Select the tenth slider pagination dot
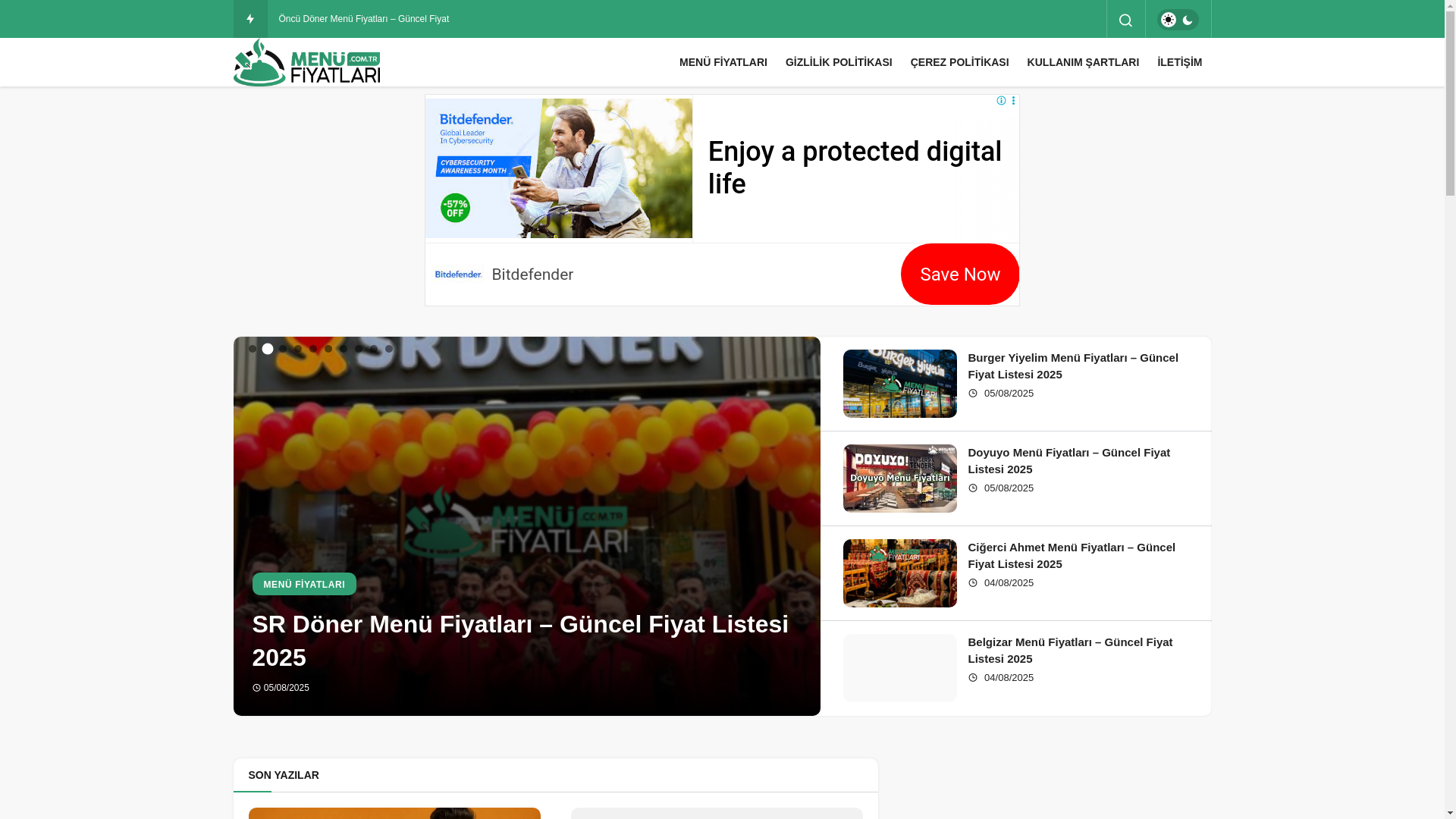1456x819 pixels. pos(389,349)
